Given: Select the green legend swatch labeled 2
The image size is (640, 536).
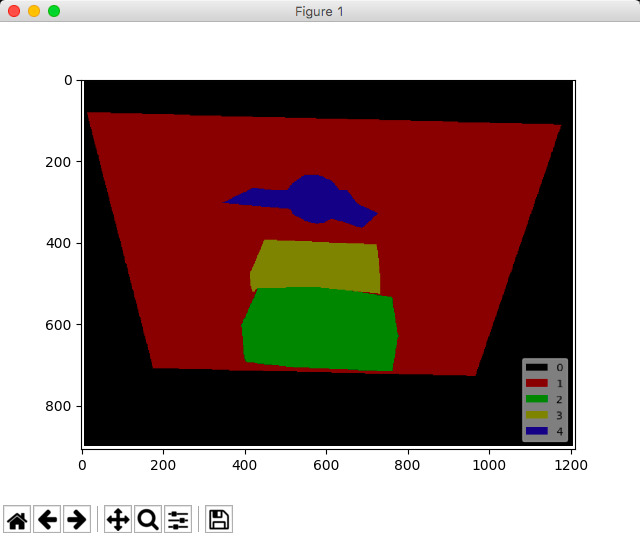Looking at the screenshot, I should [537, 399].
